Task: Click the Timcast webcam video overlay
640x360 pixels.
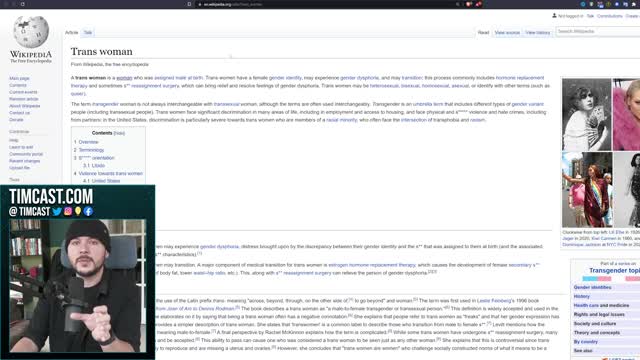Action: (x=78, y=286)
